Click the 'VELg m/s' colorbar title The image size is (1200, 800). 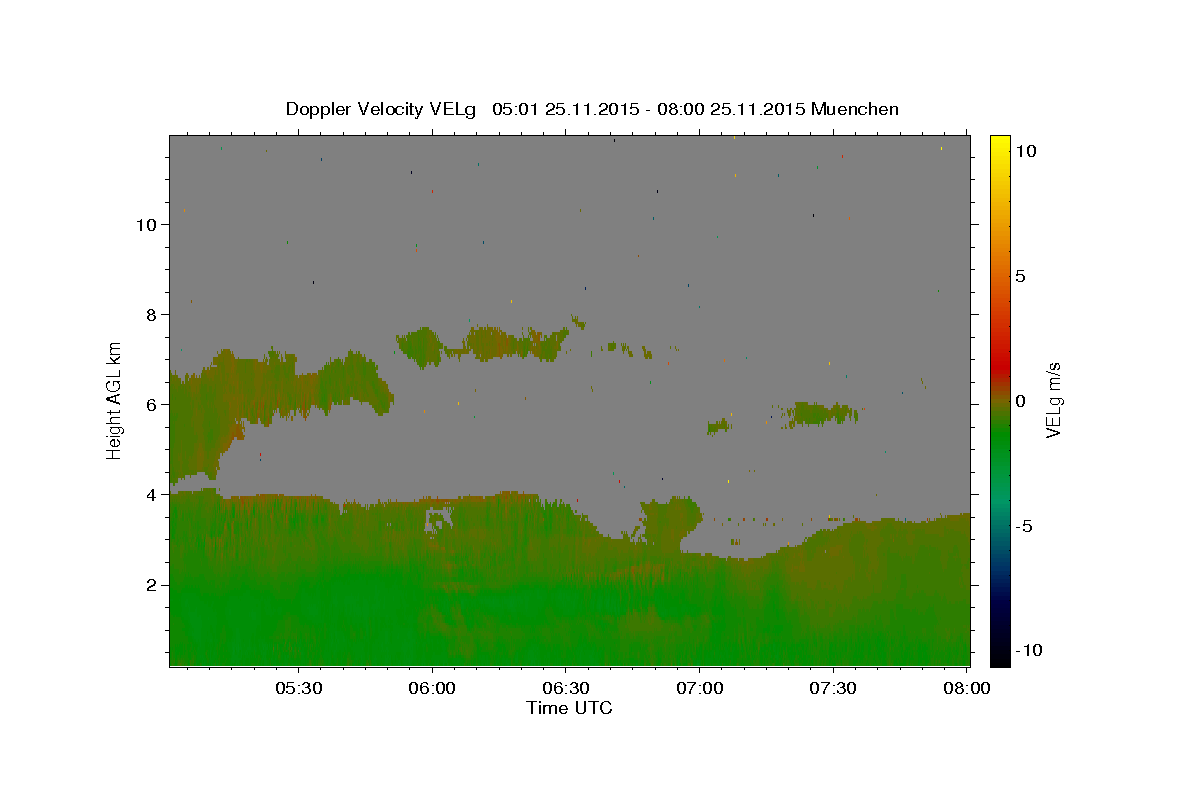pos(1053,400)
